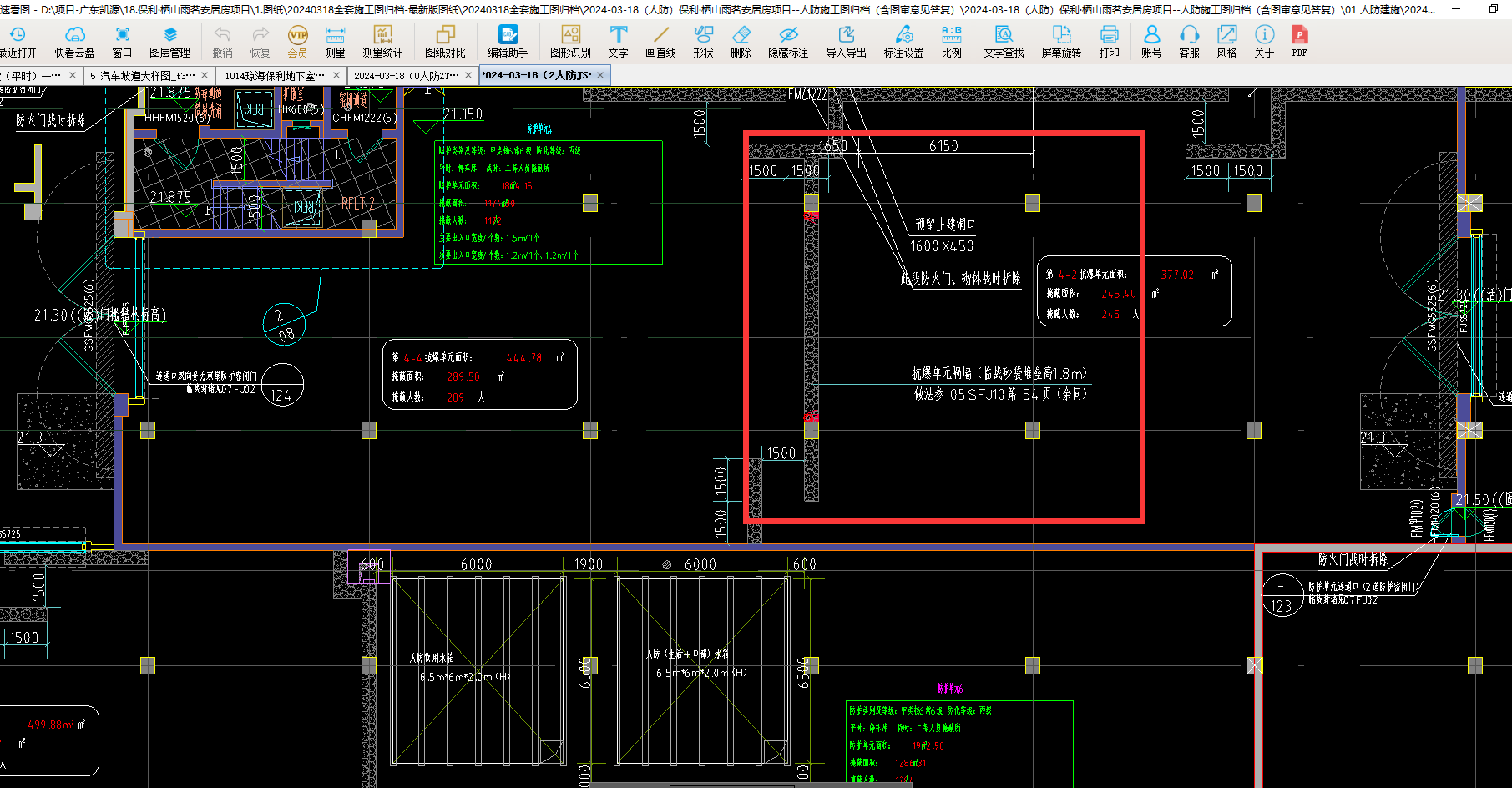Contact 客服 customer service
Image resolution: width=1512 pixels, height=788 pixels.
(x=1189, y=42)
